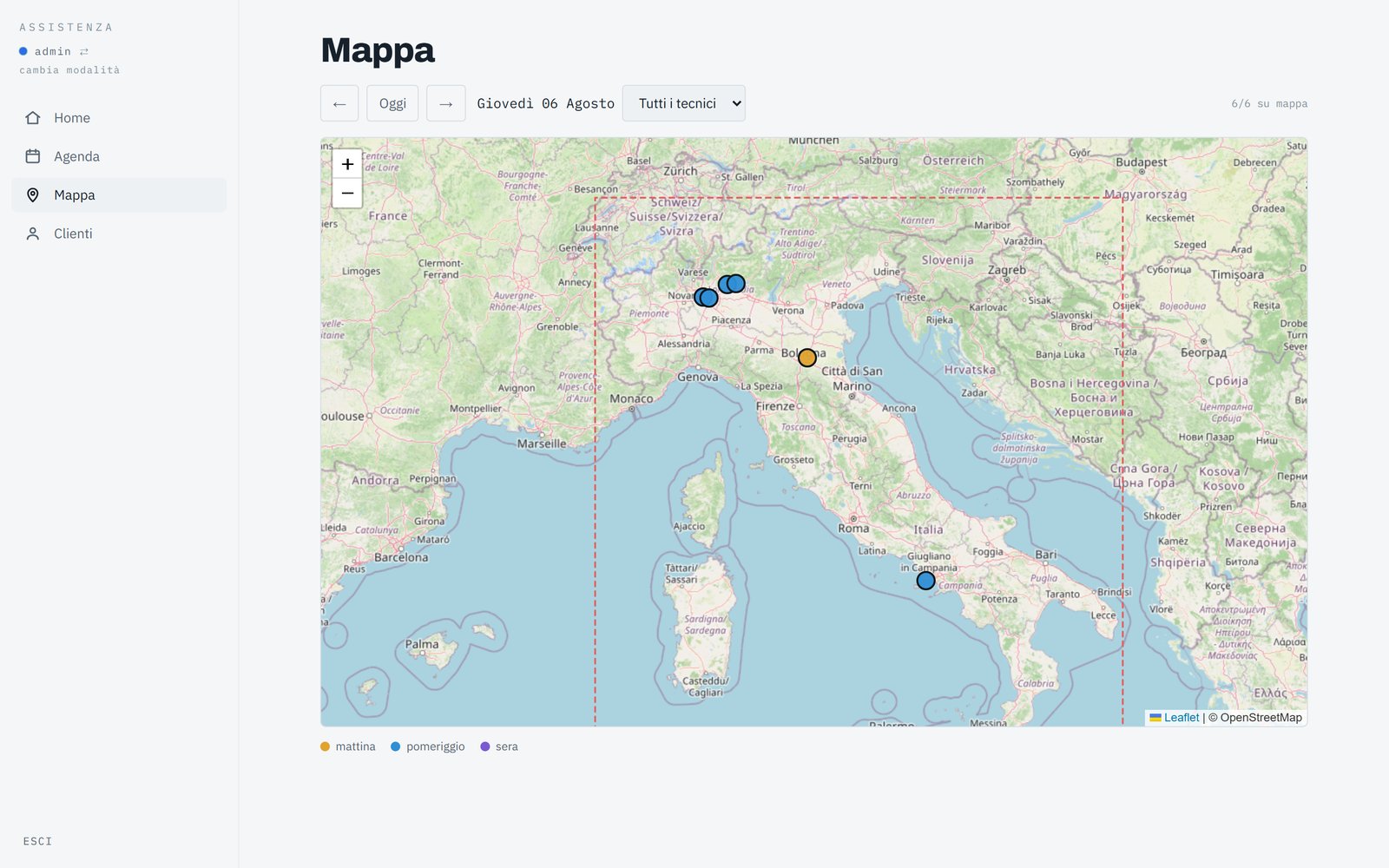
Task: Go to previous day with left arrow
Action: [x=339, y=103]
